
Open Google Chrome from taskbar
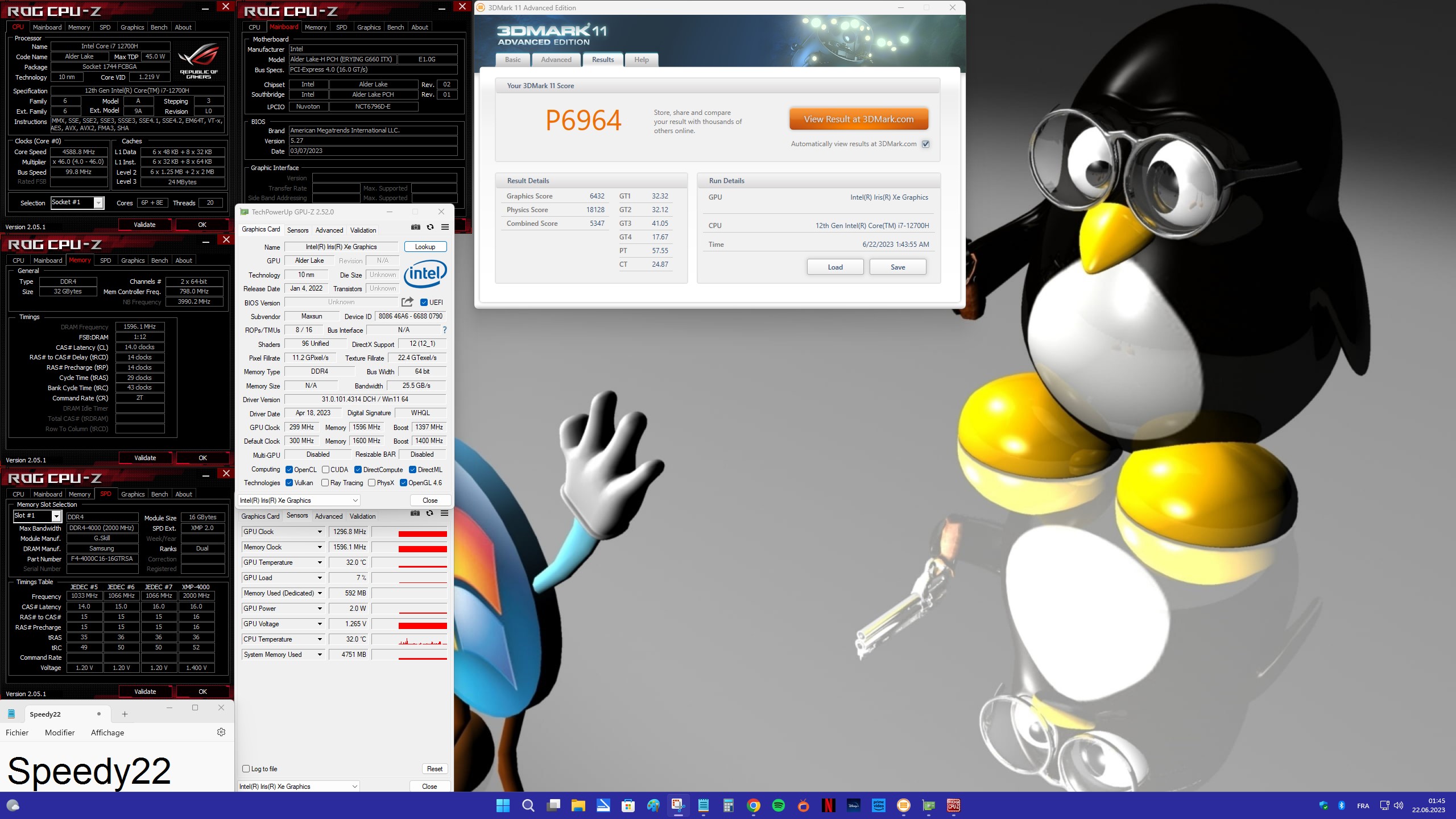[753, 805]
